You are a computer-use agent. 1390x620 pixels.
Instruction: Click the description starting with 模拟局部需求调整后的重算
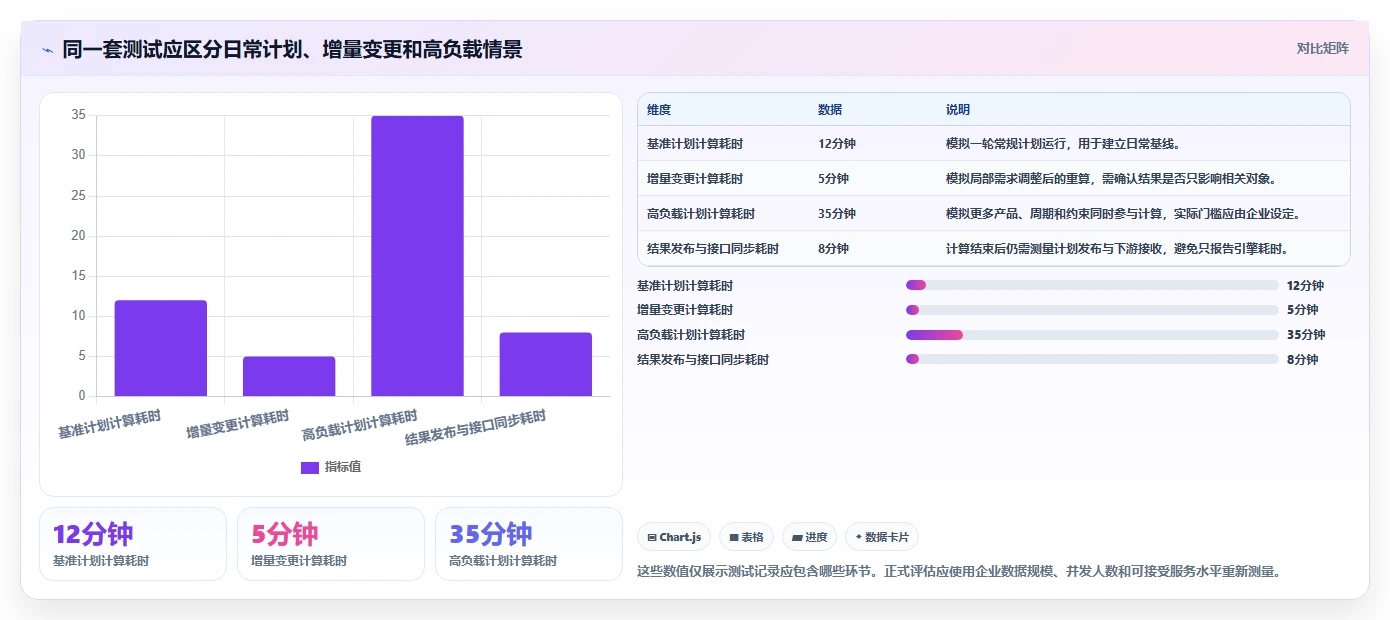pyautogui.click(x=1114, y=179)
